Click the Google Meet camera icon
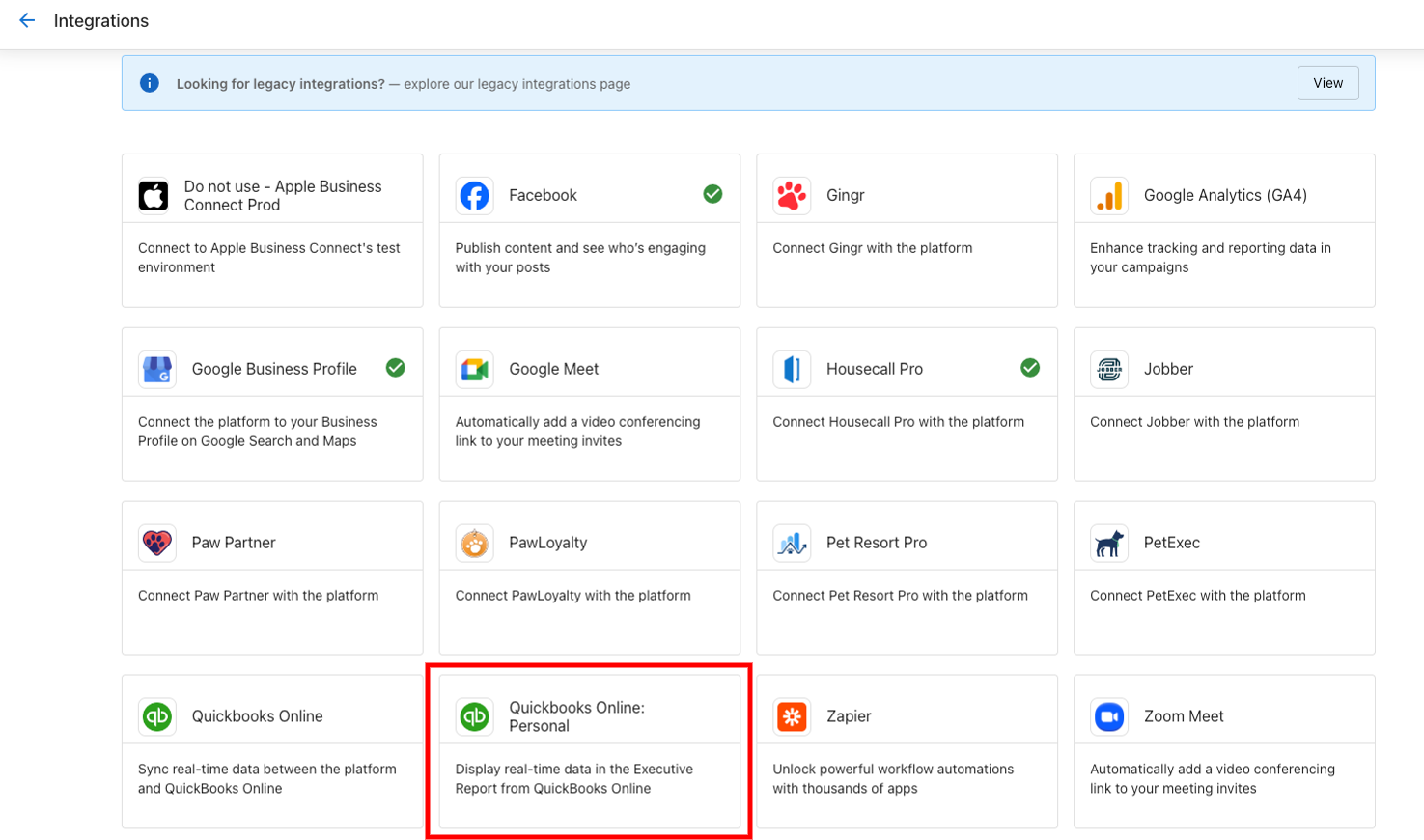This screenshot has height=840, width=1424. pos(474,369)
